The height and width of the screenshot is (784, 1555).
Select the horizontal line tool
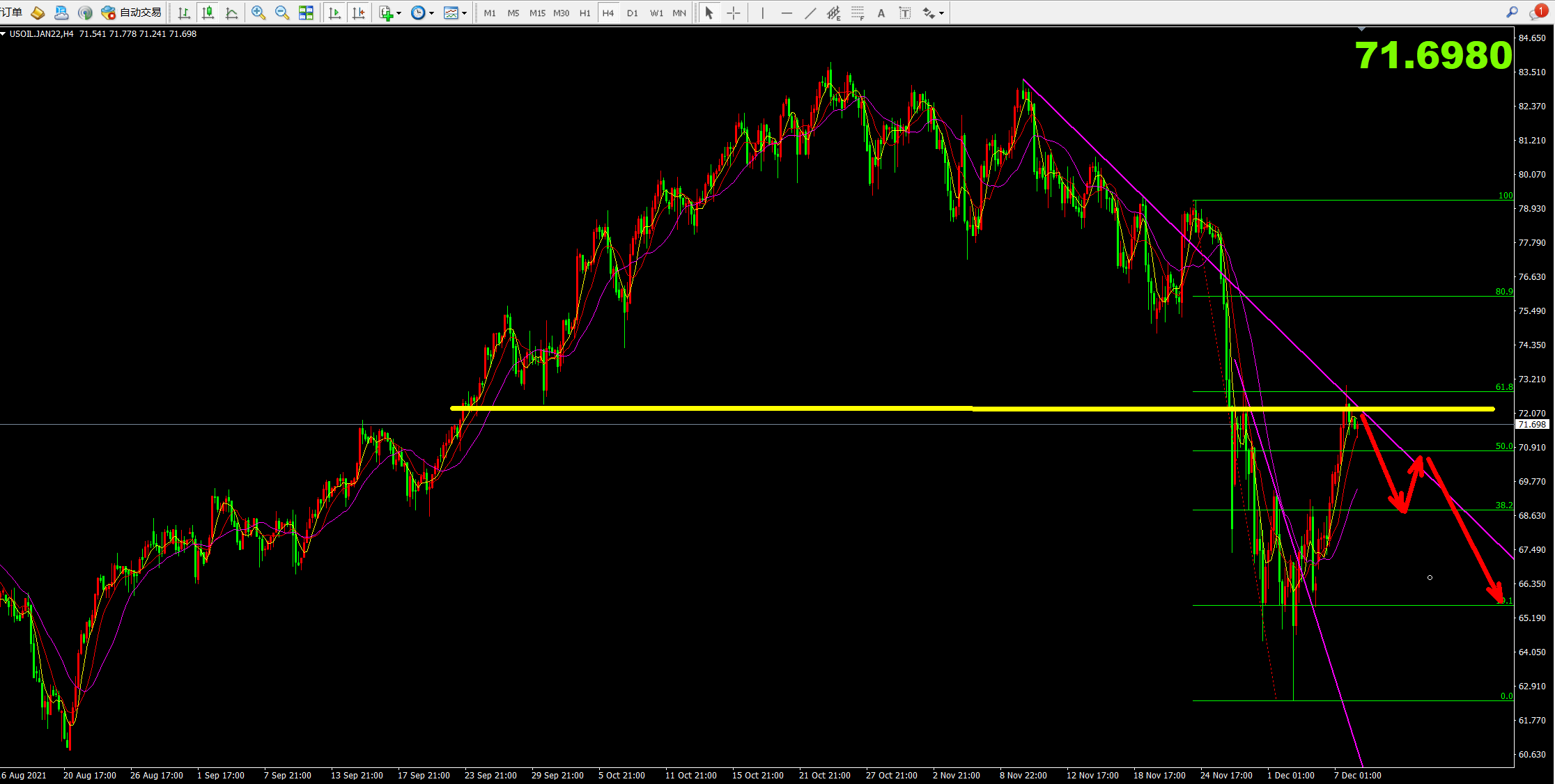click(787, 13)
